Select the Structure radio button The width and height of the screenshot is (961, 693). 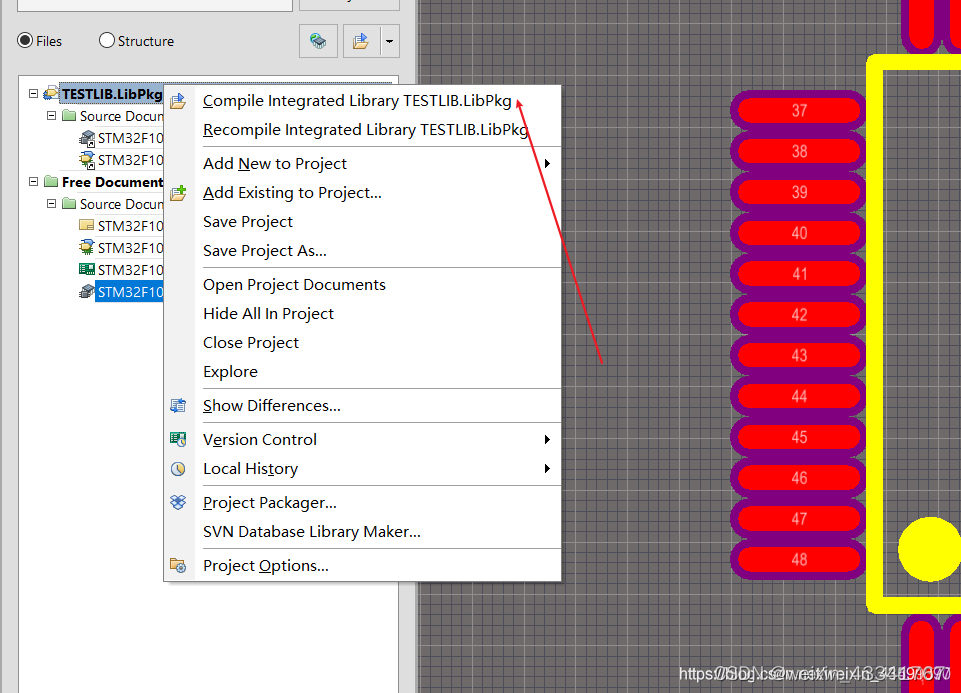tap(107, 40)
